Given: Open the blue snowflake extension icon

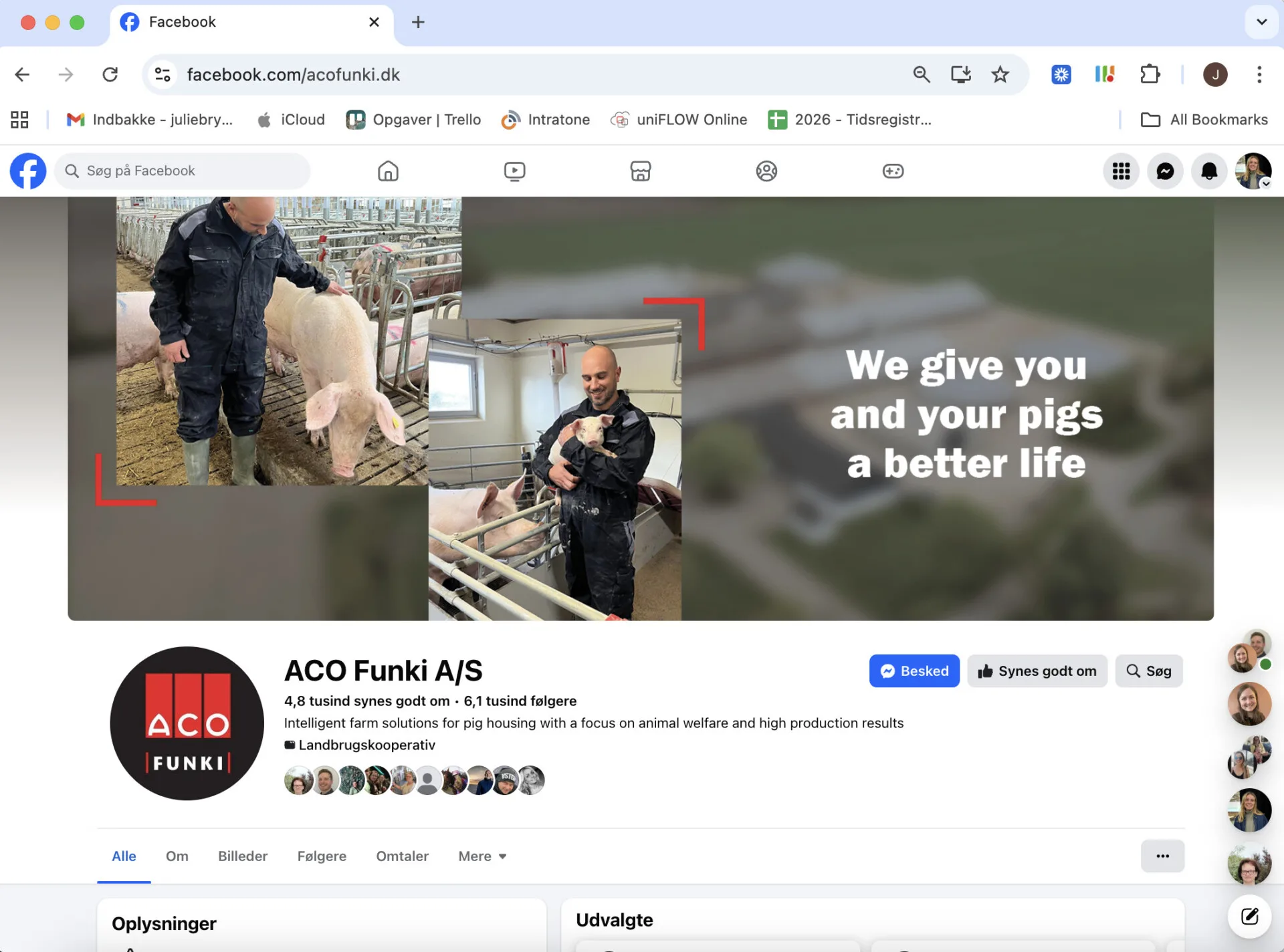Looking at the screenshot, I should point(1061,74).
